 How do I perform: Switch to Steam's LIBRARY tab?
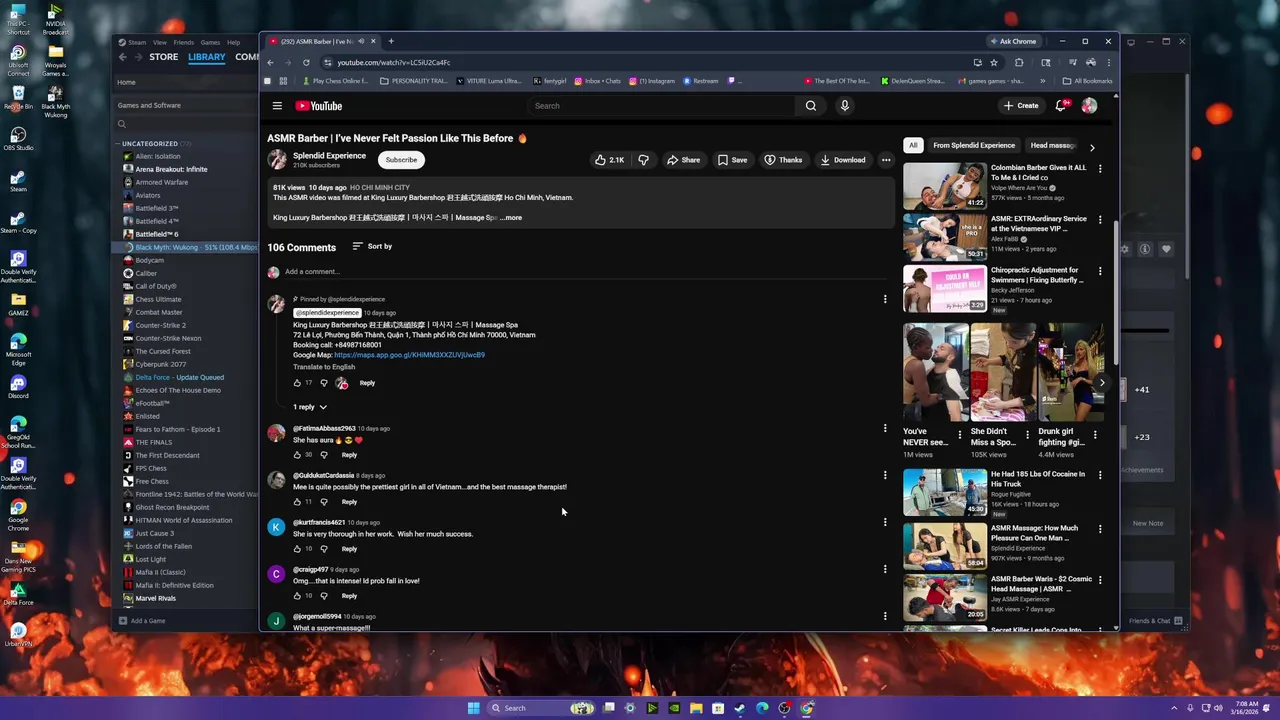click(207, 57)
